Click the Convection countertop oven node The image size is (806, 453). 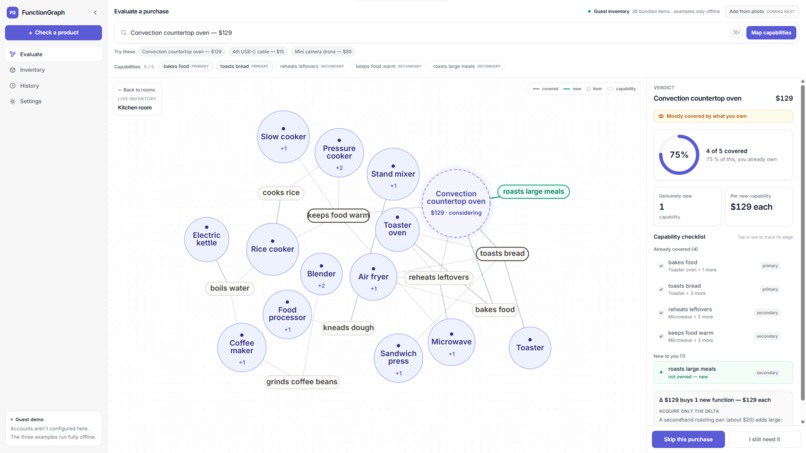[456, 203]
